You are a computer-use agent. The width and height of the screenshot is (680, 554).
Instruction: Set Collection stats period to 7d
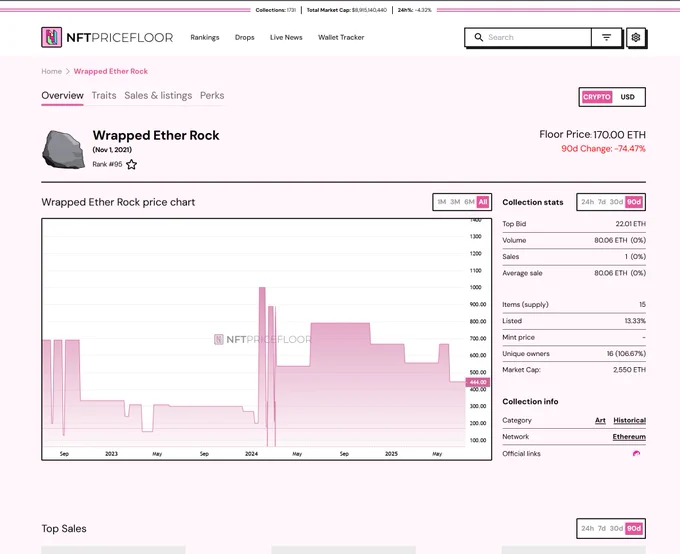[x=602, y=202]
